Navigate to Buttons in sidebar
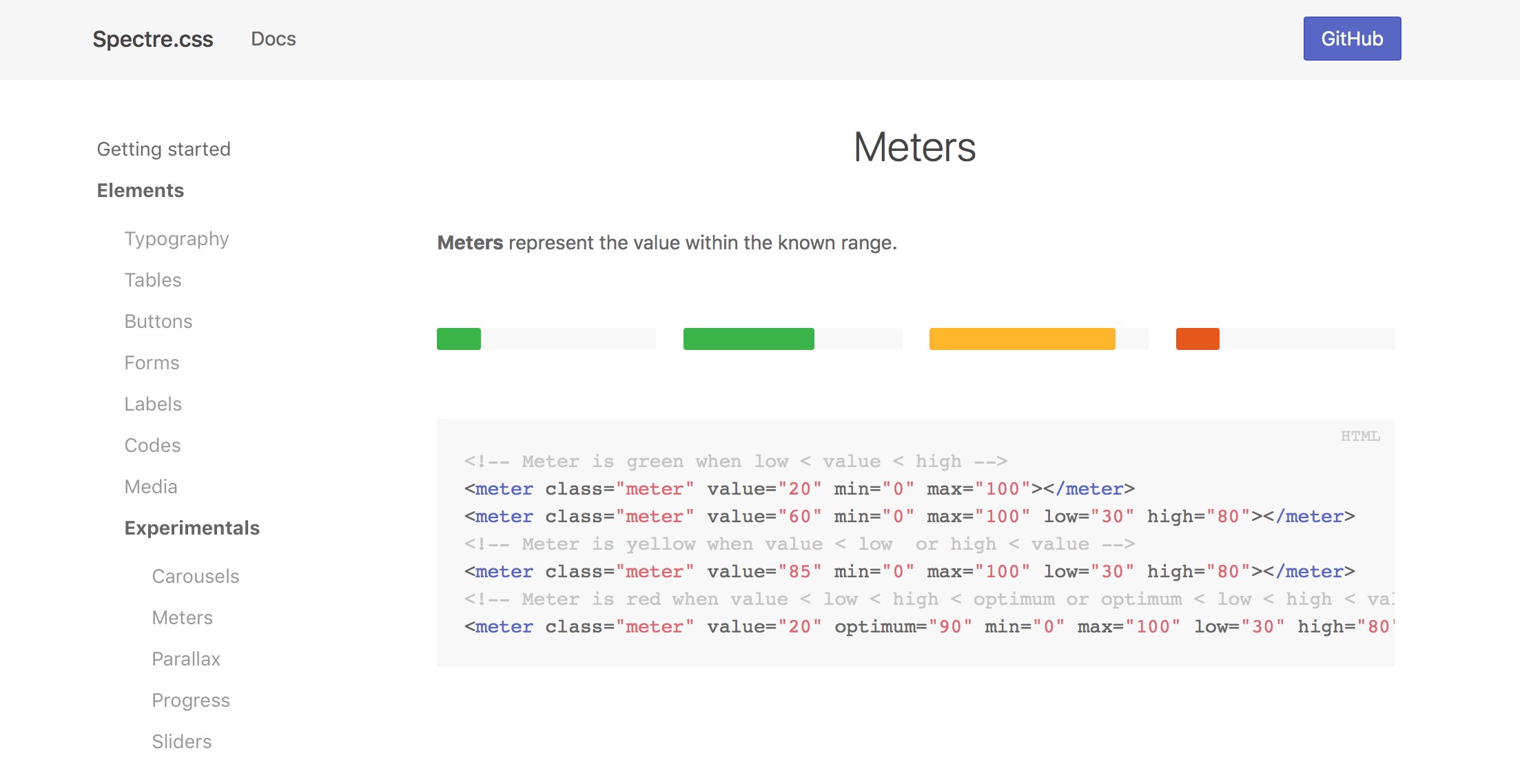Screen dimensions: 1520x784 [158, 321]
